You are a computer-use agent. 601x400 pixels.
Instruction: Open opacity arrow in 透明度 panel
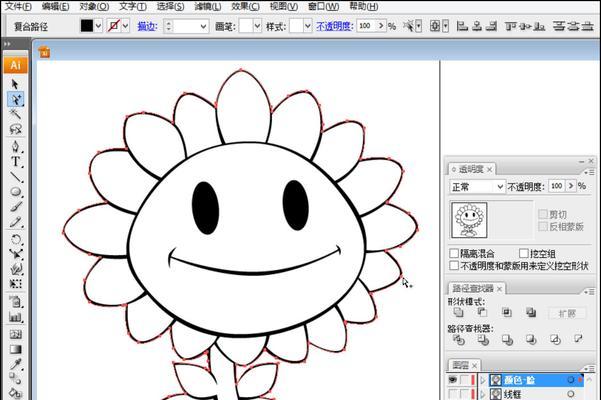571,186
